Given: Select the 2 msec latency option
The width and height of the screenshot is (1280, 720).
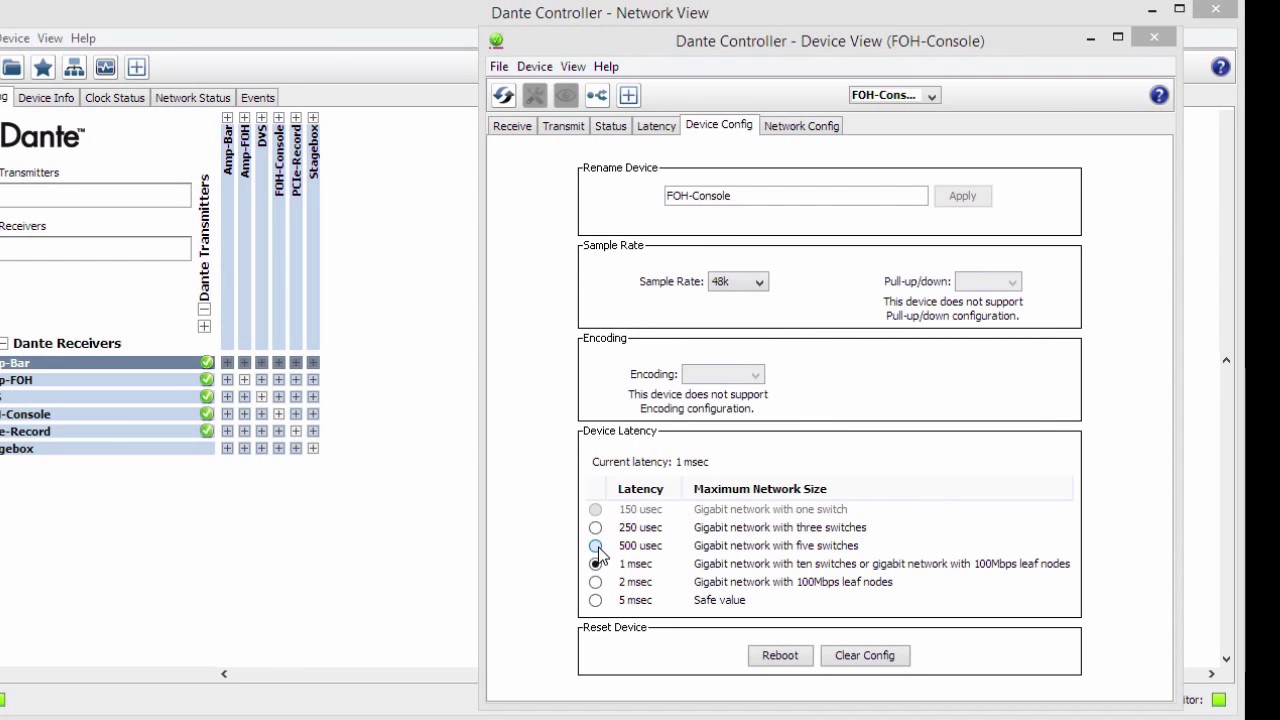Looking at the screenshot, I should 595,581.
